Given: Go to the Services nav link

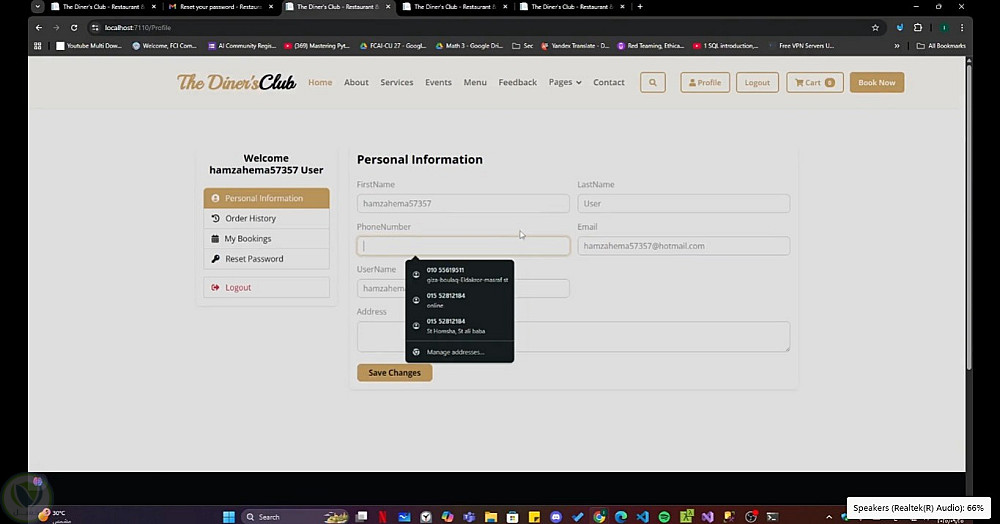Looking at the screenshot, I should click(397, 82).
